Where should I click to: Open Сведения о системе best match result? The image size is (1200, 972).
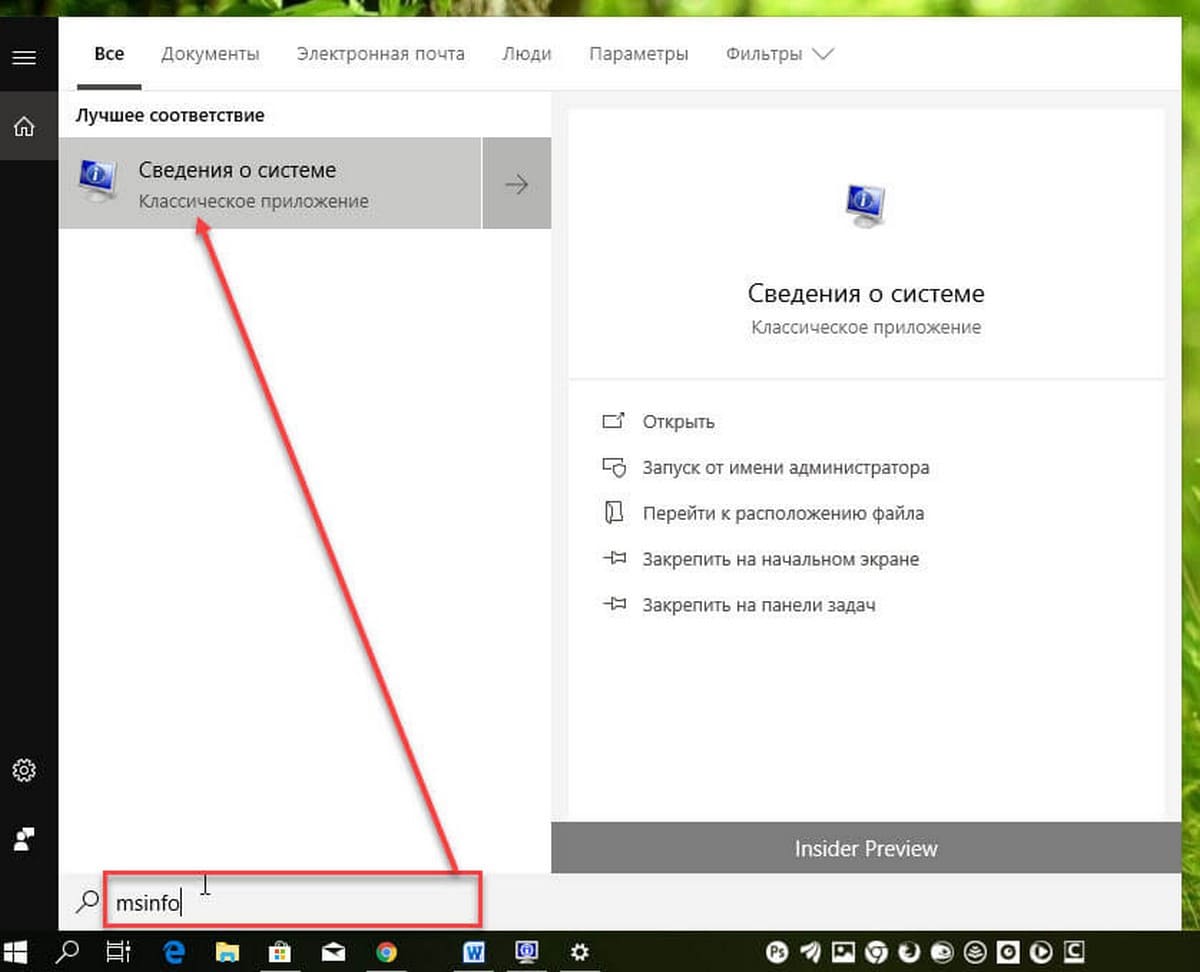pyautogui.click(x=270, y=183)
